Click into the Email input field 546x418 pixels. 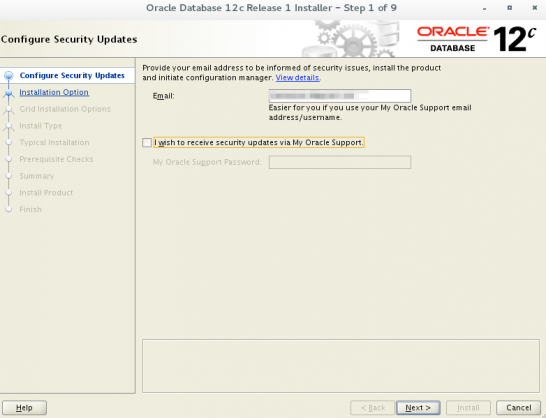pyautogui.click(x=340, y=96)
